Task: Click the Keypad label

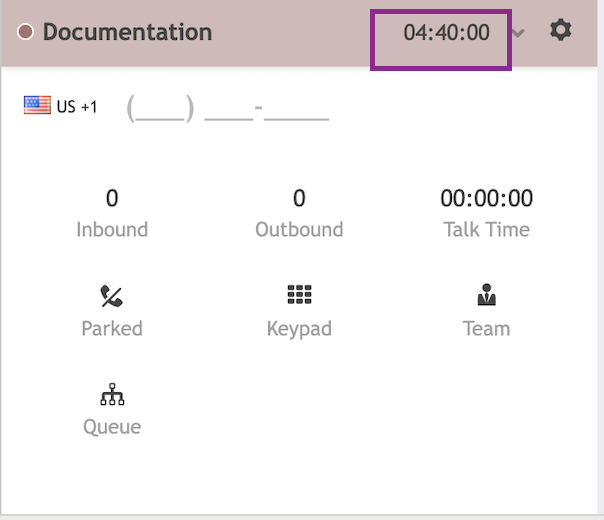Action: pyautogui.click(x=299, y=328)
